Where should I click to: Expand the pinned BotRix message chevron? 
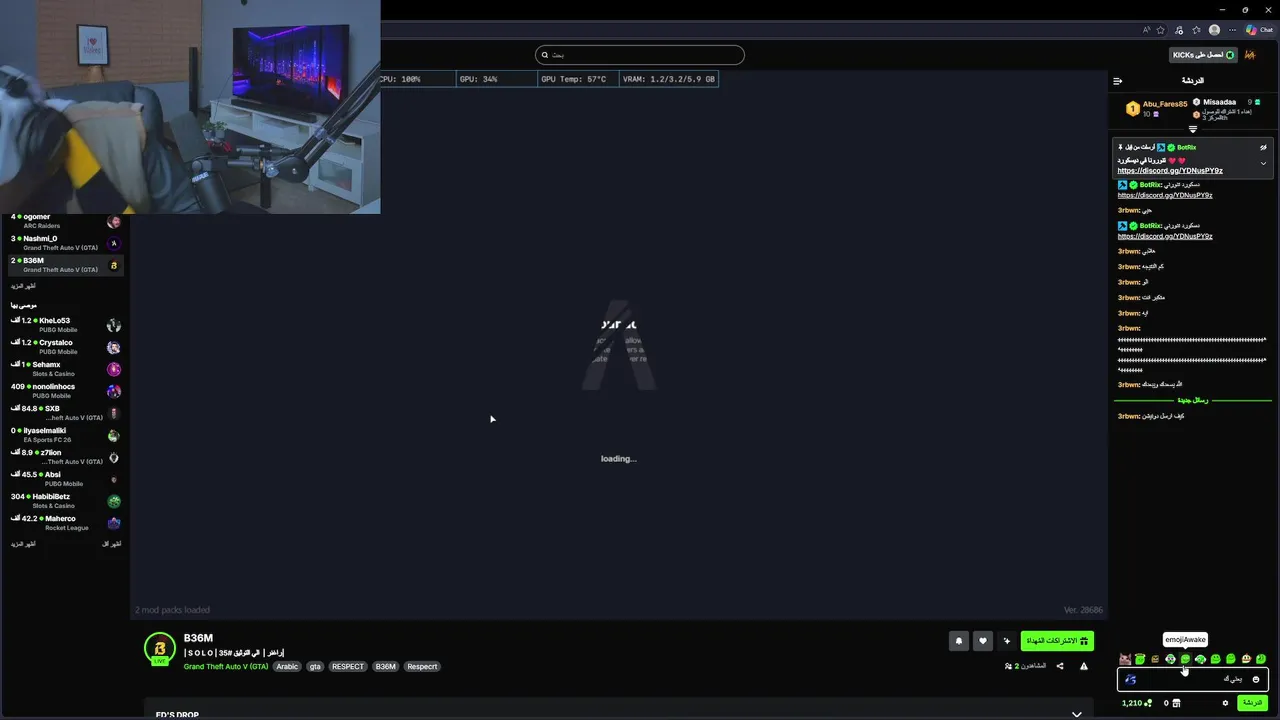point(1263,163)
